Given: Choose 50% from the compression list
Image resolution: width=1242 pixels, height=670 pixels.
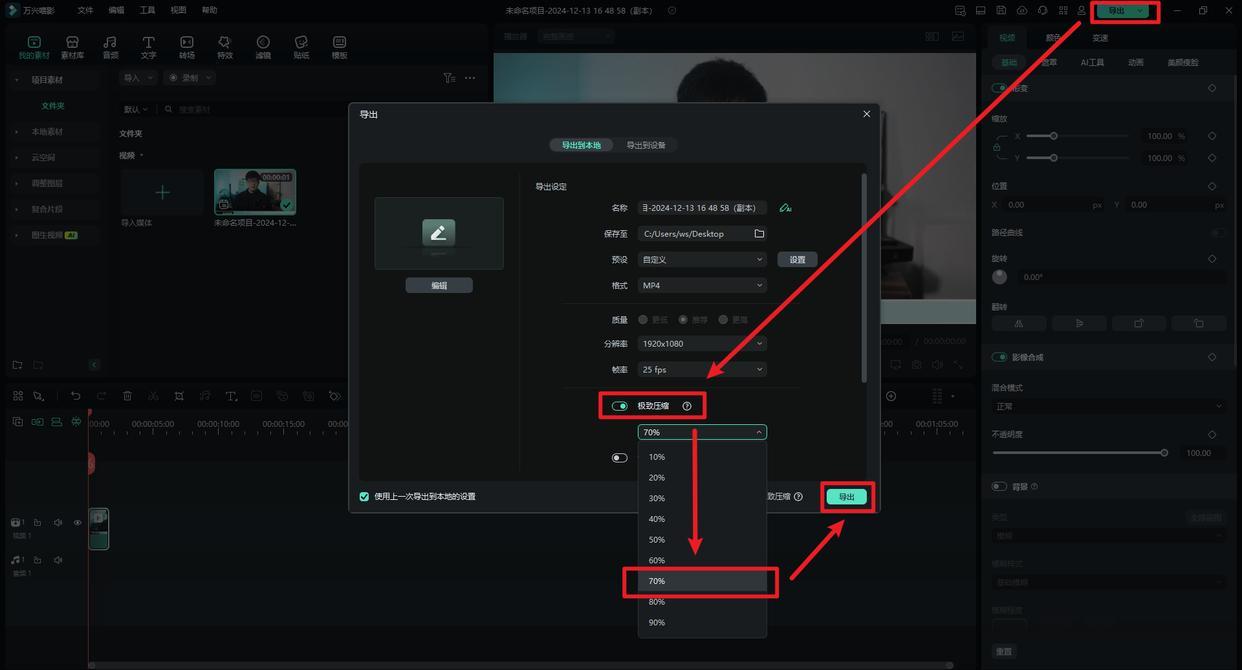Looking at the screenshot, I should [657, 540].
